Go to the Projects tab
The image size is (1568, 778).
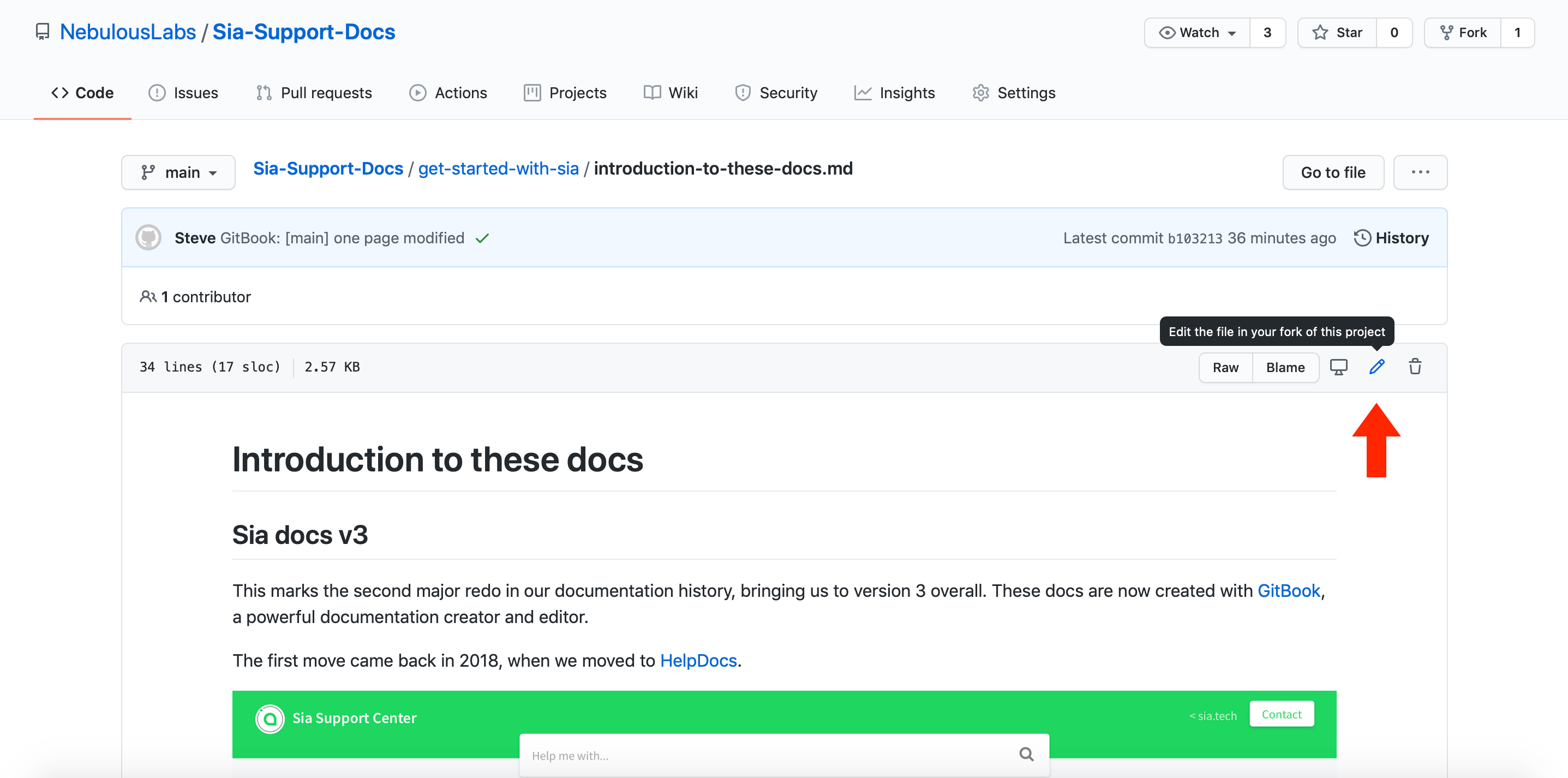coord(565,93)
